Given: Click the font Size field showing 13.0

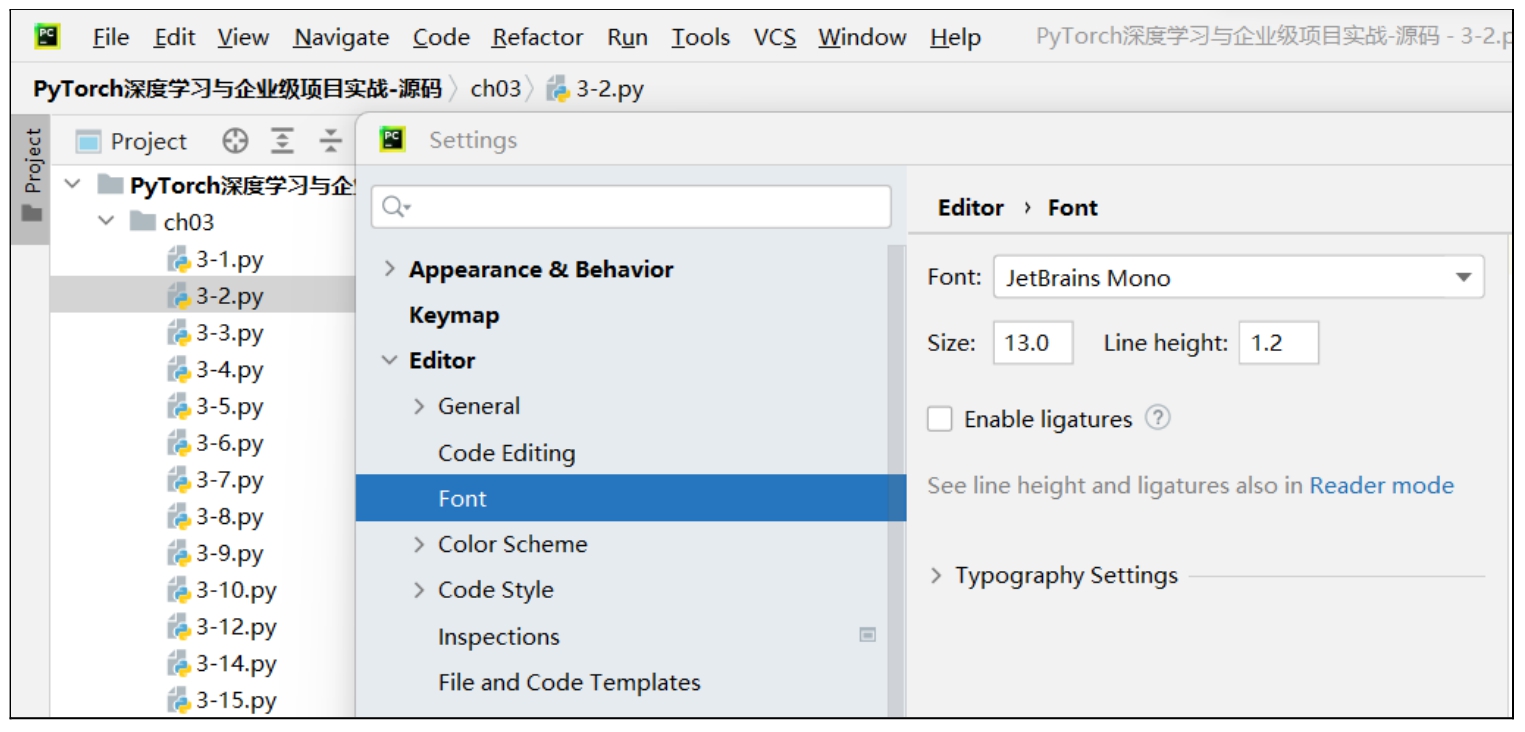Looking at the screenshot, I should [x=1033, y=343].
